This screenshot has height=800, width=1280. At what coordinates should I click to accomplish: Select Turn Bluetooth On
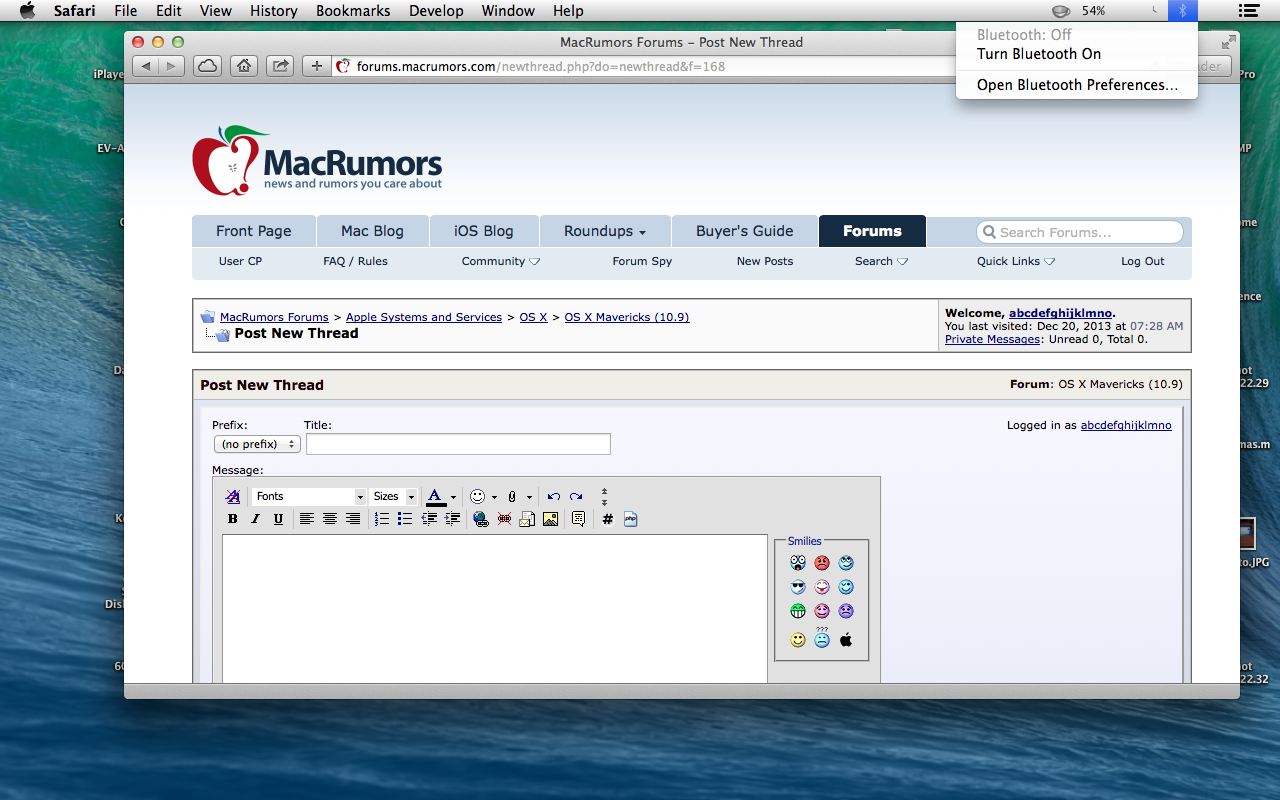point(1039,54)
